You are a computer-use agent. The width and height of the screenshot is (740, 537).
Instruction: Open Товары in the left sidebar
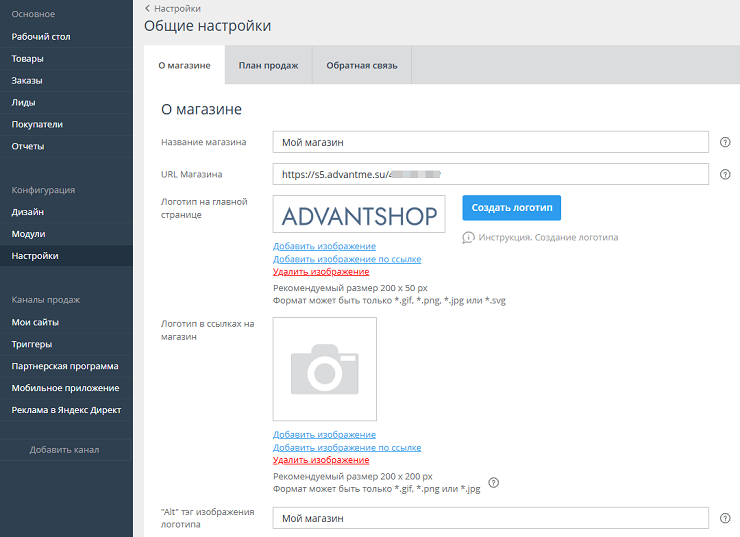click(27, 59)
